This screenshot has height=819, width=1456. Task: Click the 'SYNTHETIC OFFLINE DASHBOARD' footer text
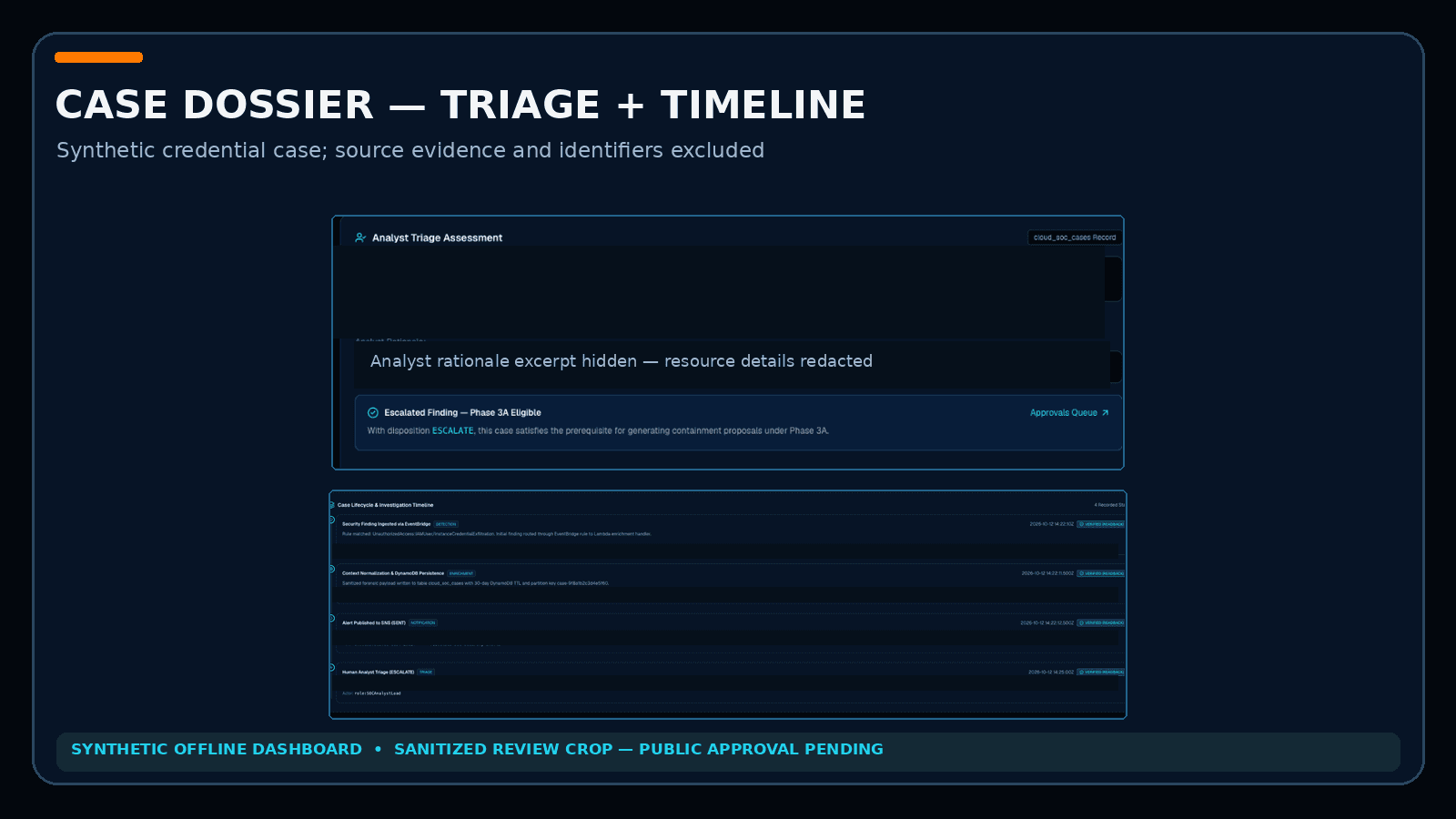point(217,749)
